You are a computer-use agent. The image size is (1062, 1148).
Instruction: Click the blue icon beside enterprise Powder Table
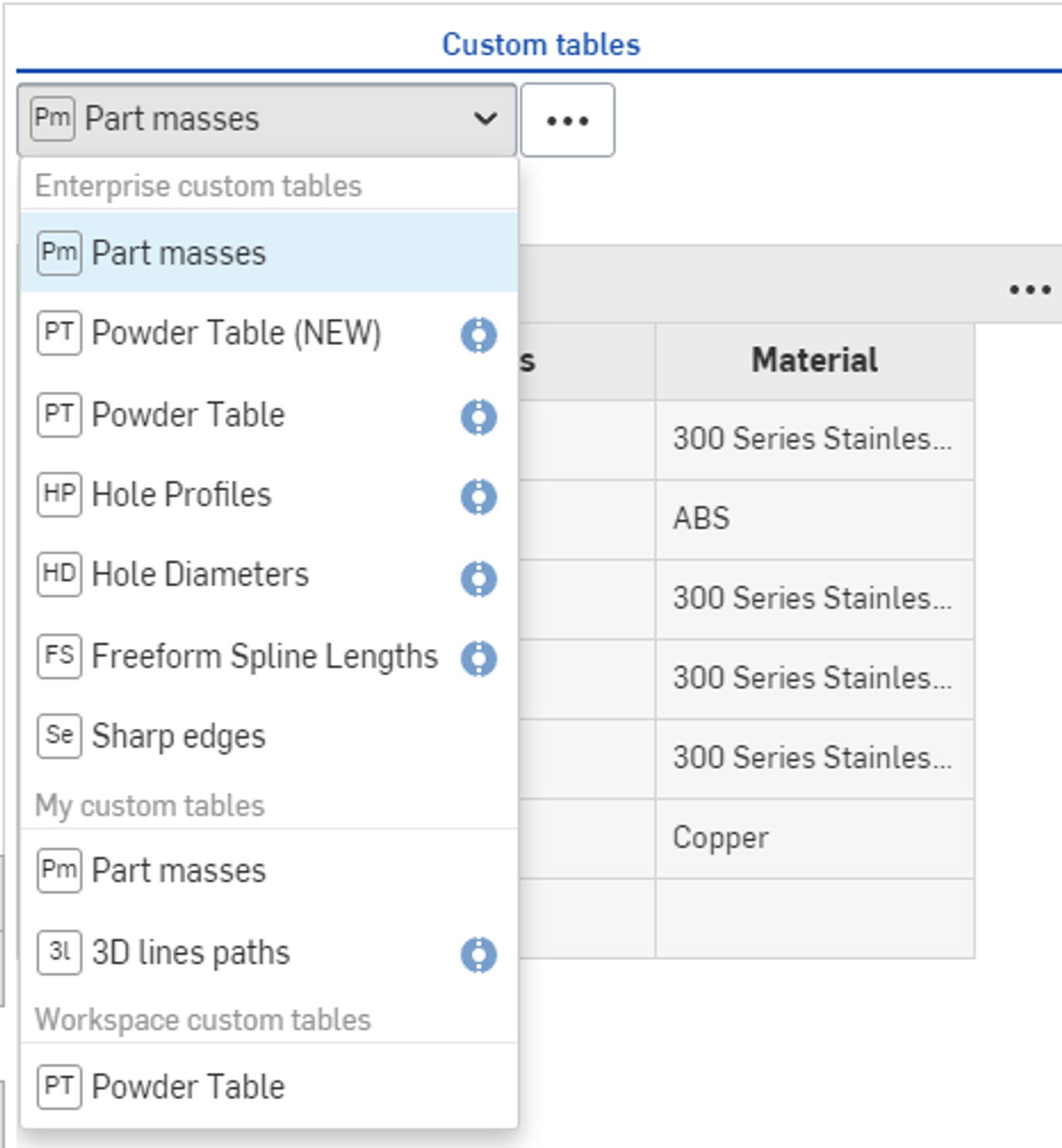[479, 417]
